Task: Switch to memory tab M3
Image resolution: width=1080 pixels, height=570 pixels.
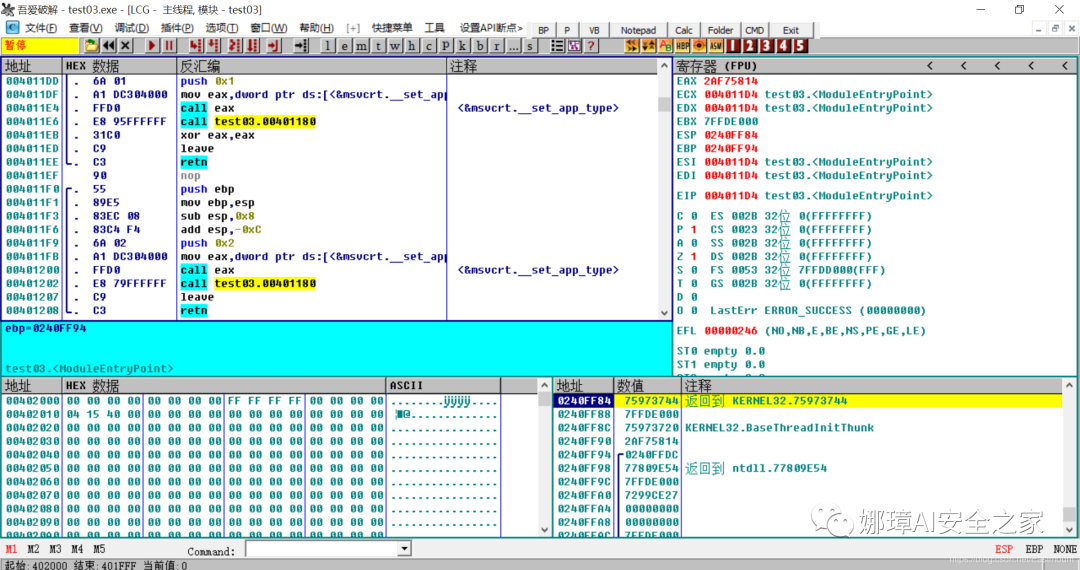Action: tap(55, 549)
